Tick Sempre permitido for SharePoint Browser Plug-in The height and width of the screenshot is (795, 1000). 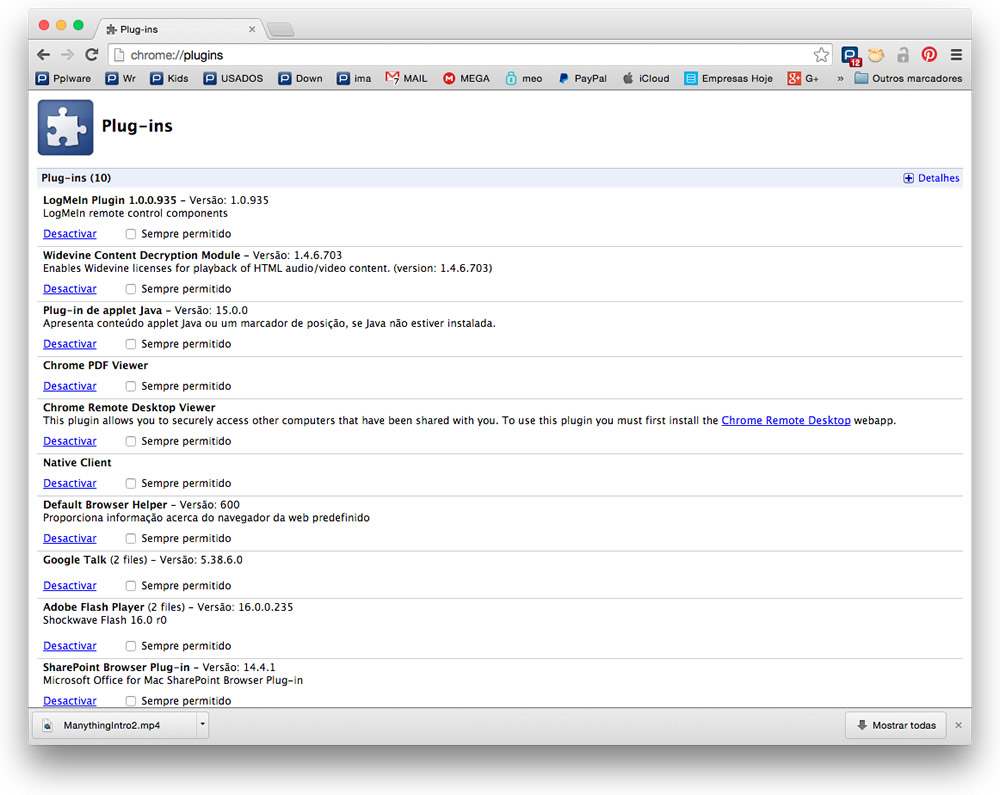[x=131, y=701]
